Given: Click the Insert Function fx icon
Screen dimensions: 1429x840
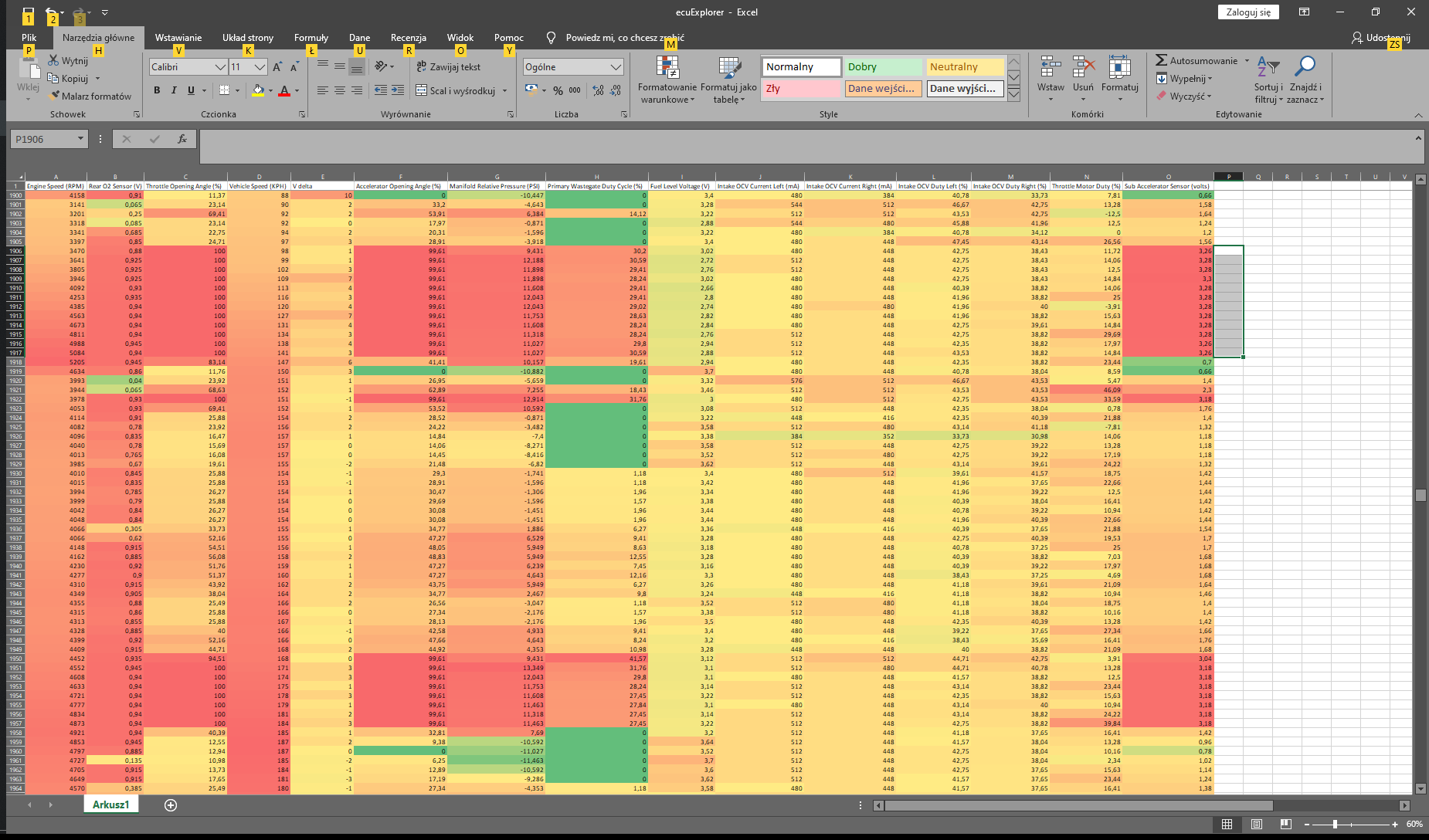Looking at the screenshot, I should pyautogui.click(x=182, y=139).
